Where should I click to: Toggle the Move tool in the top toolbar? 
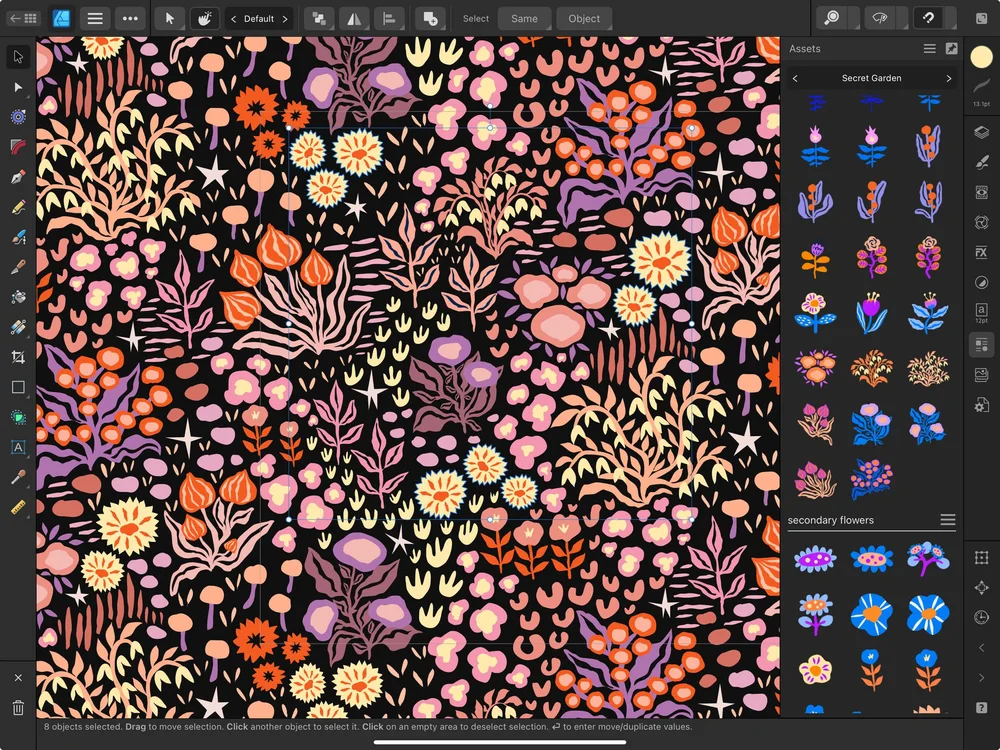click(x=170, y=18)
